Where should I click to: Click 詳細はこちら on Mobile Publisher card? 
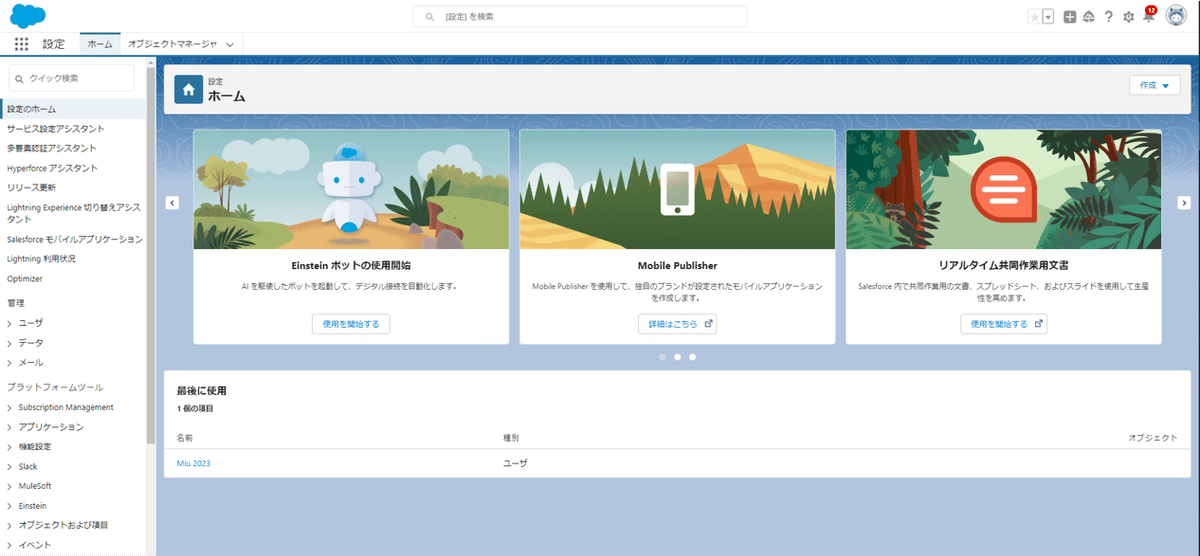click(678, 324)
